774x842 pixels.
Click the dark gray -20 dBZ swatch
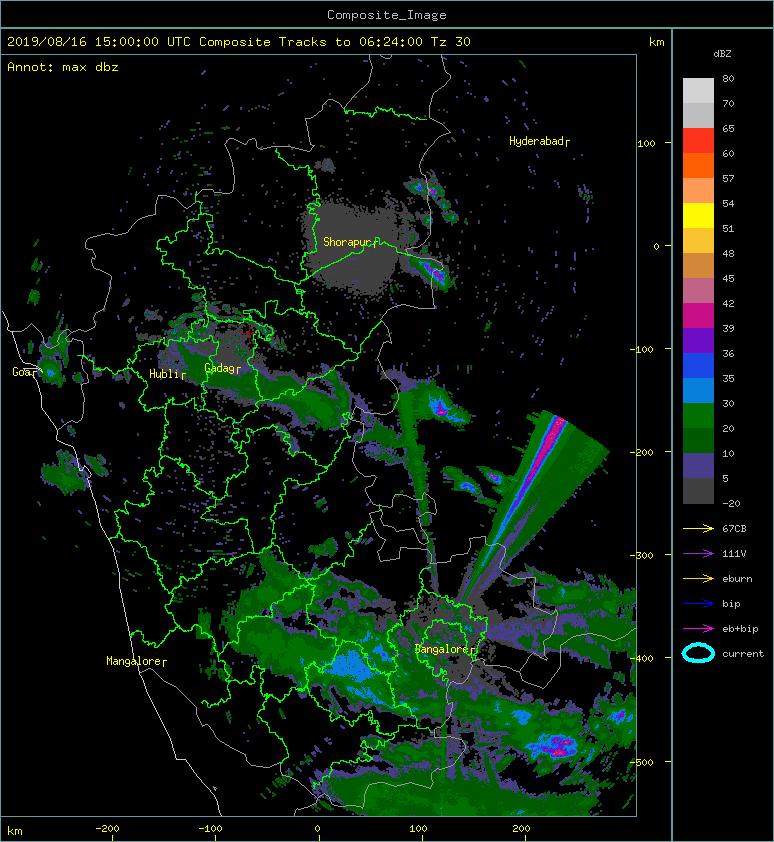point(698,491)
